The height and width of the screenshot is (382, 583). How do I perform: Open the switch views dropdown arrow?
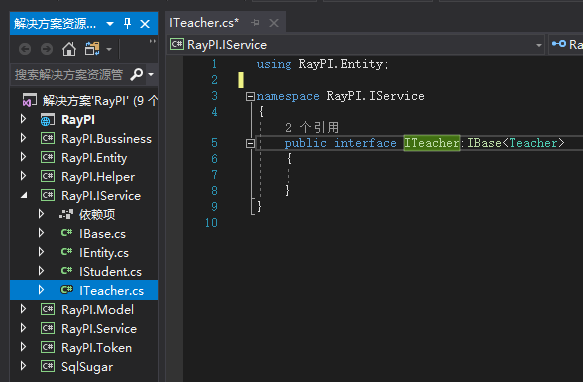109,49
